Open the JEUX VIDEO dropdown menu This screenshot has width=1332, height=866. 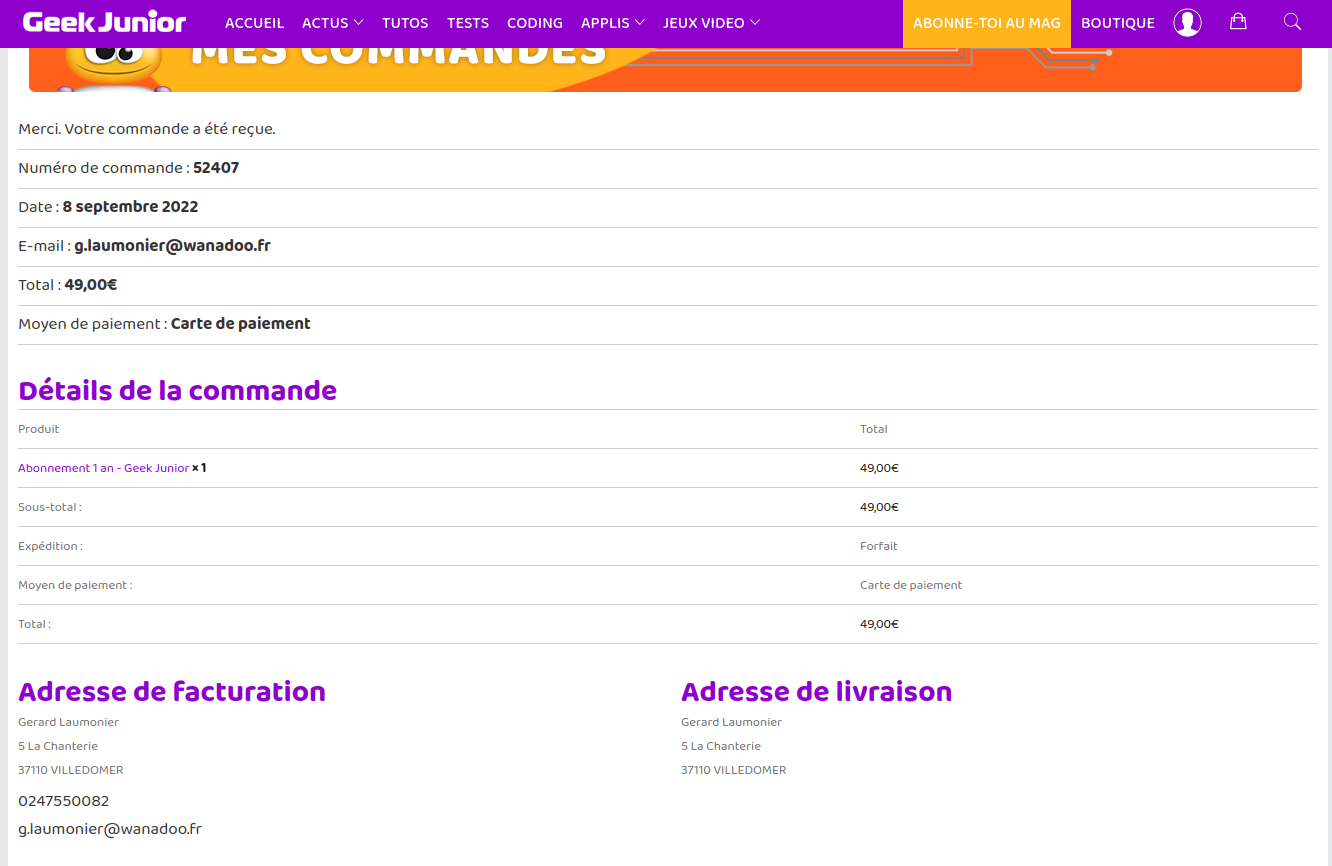click(x=711, y=23)
